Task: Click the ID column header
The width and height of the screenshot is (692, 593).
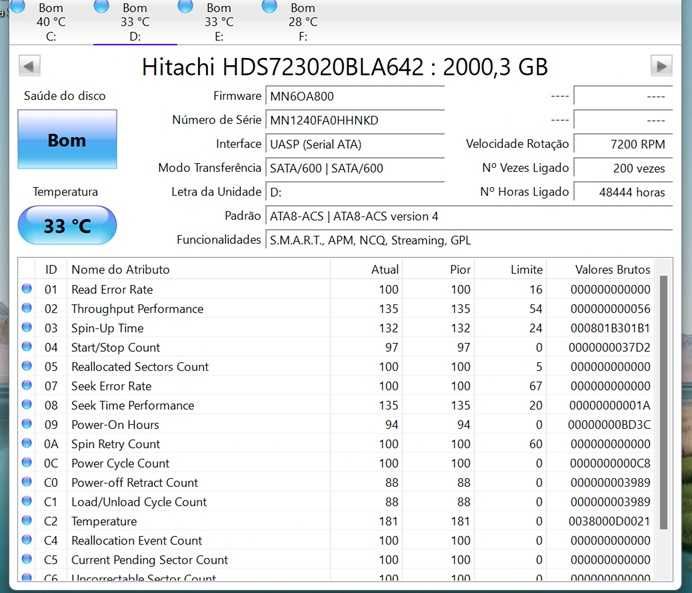Action: click(51, 270)
